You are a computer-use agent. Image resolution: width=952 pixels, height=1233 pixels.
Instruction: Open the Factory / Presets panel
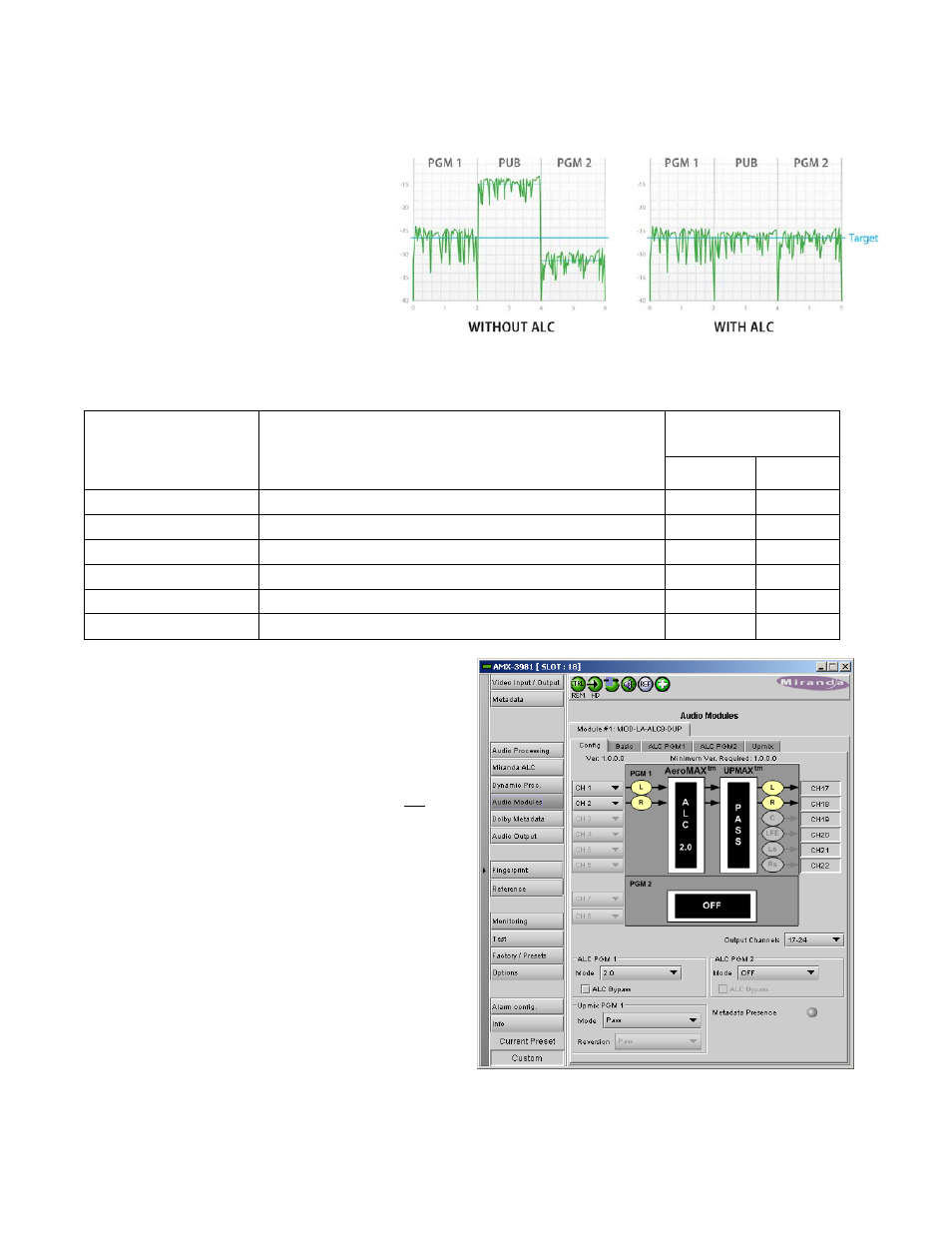click(527, 956)
